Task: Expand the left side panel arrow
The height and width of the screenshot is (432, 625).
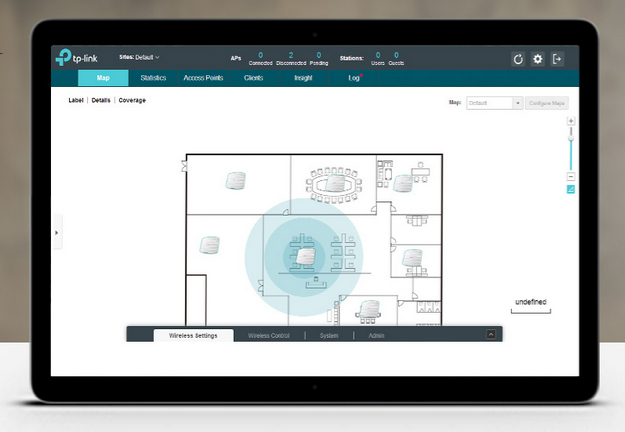Action: tap(56, 232)
